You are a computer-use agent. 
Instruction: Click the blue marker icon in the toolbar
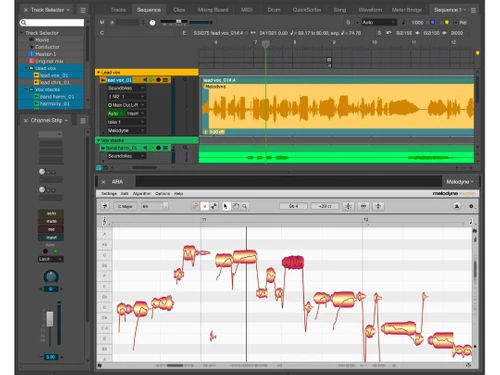pos(433,22)
